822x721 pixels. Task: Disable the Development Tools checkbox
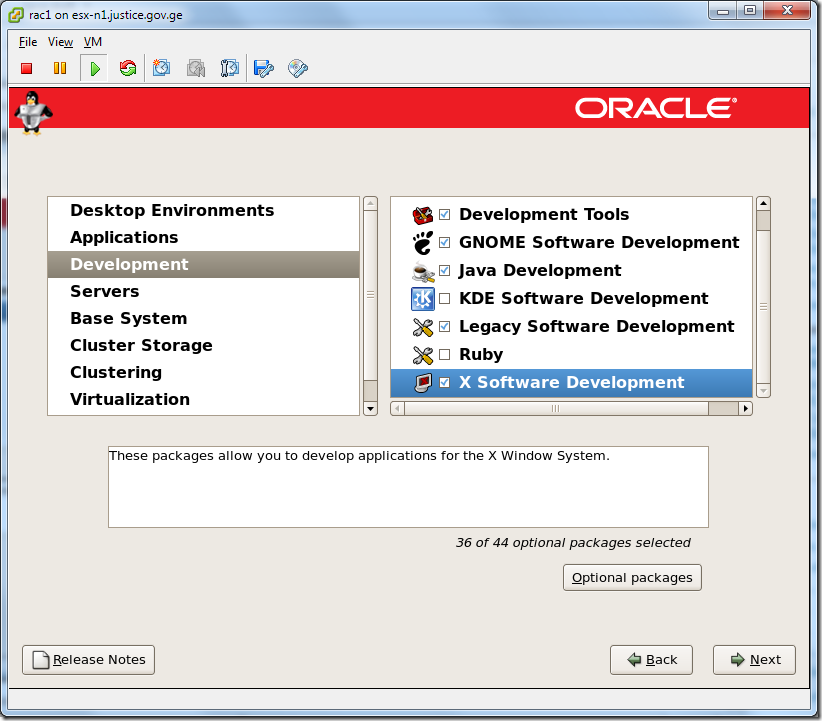pyautogui.click(x=444, y=214)
